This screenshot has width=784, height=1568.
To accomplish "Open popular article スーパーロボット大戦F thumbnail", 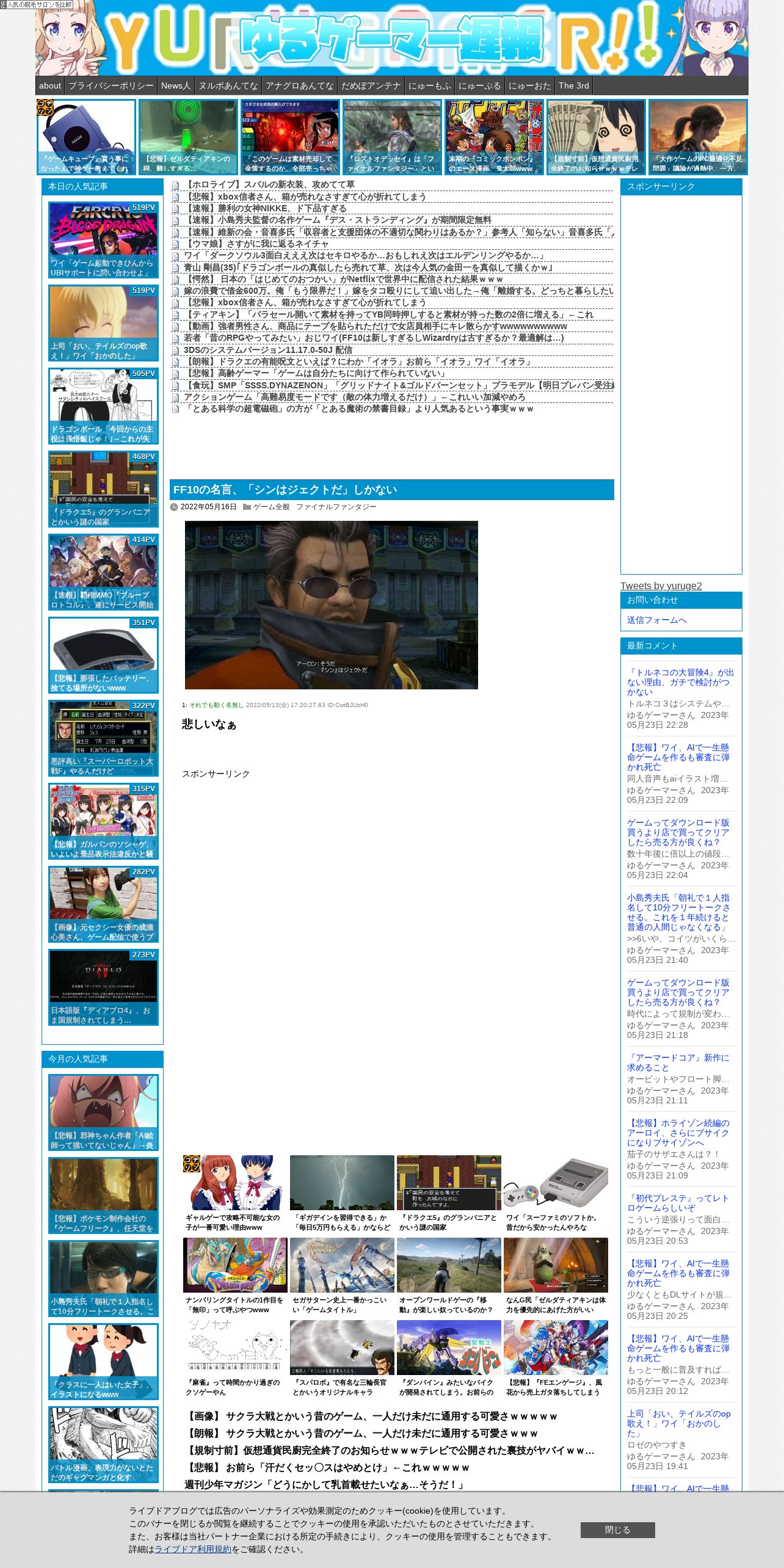I will [103, 738].
